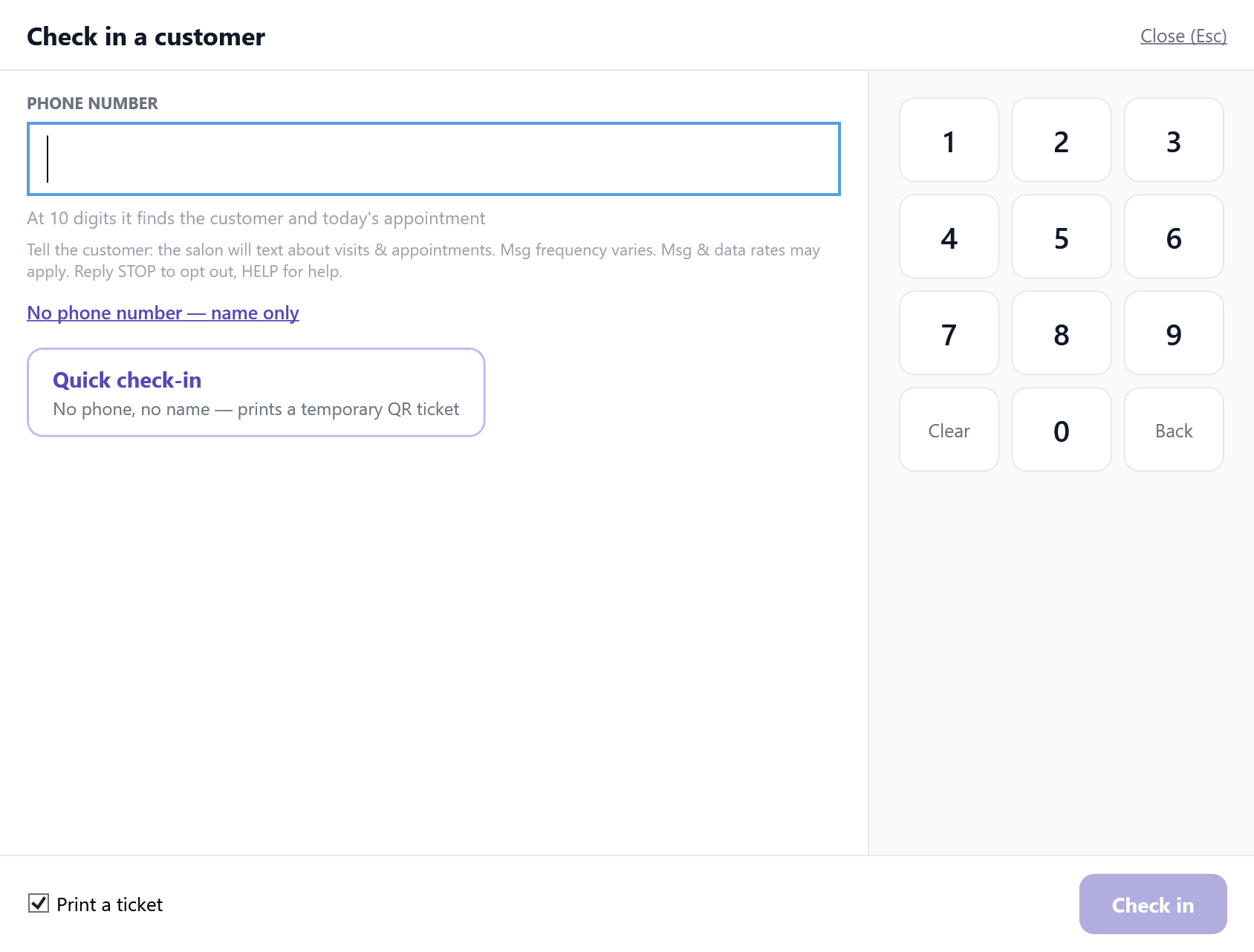Click the PHONE NUMBER label
Viewport: 1254px width, 952px height.
click(x=93, y=103)
